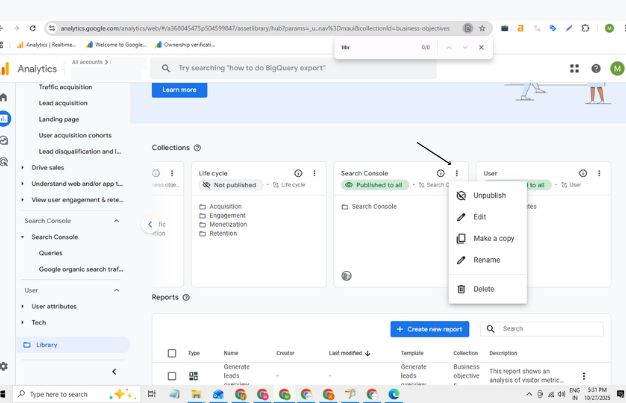Viewport: 626px width, 403px height.
Task: Open Ownership verification bookmark
Action: click(185, 45)
